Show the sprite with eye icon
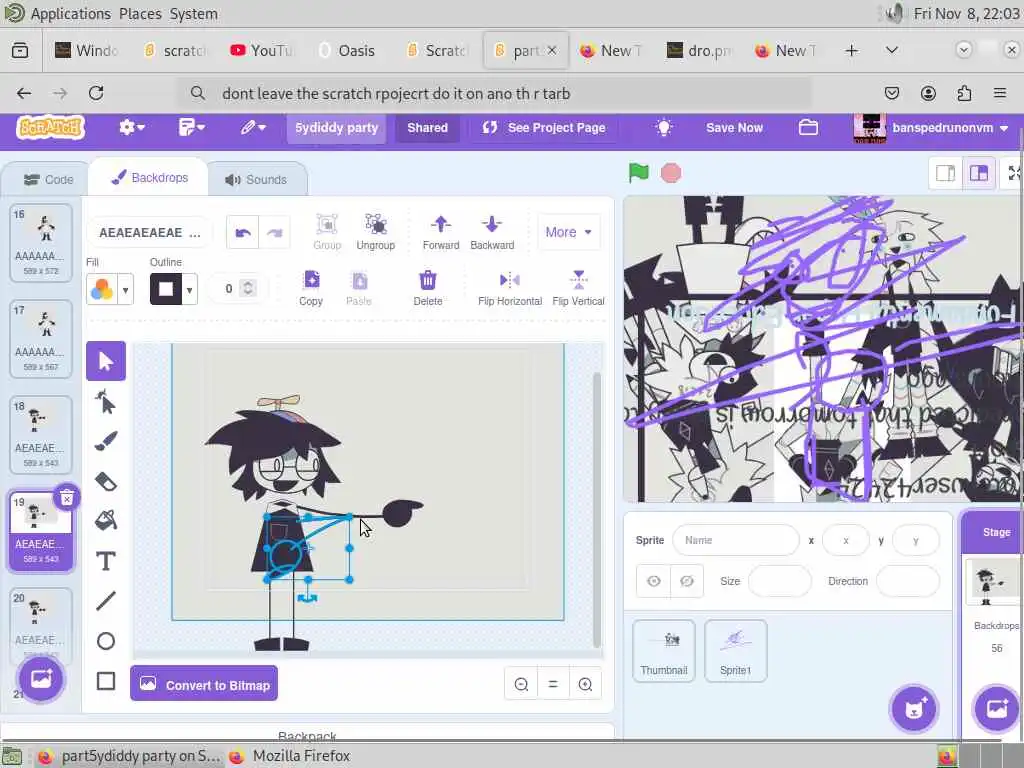This screenshot has height=768, width=1024. tap(654, 581)
